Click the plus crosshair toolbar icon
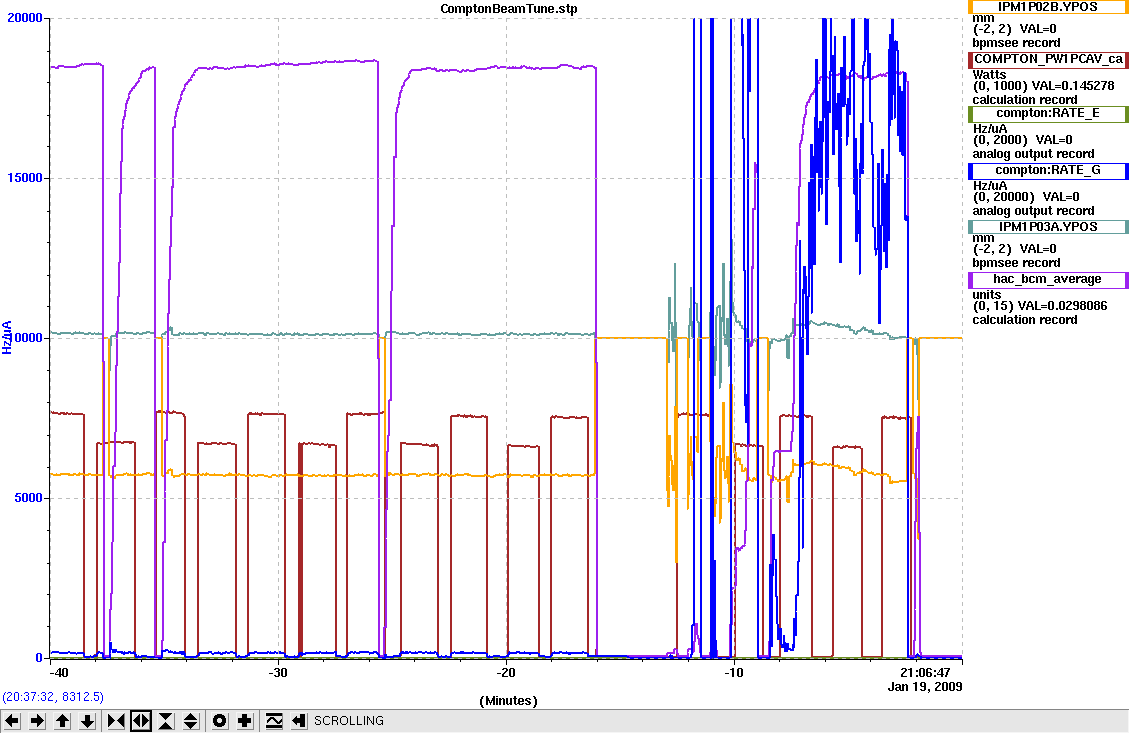Image resolution: width=1129 pixels, height=733 pixels. [245, 721]
